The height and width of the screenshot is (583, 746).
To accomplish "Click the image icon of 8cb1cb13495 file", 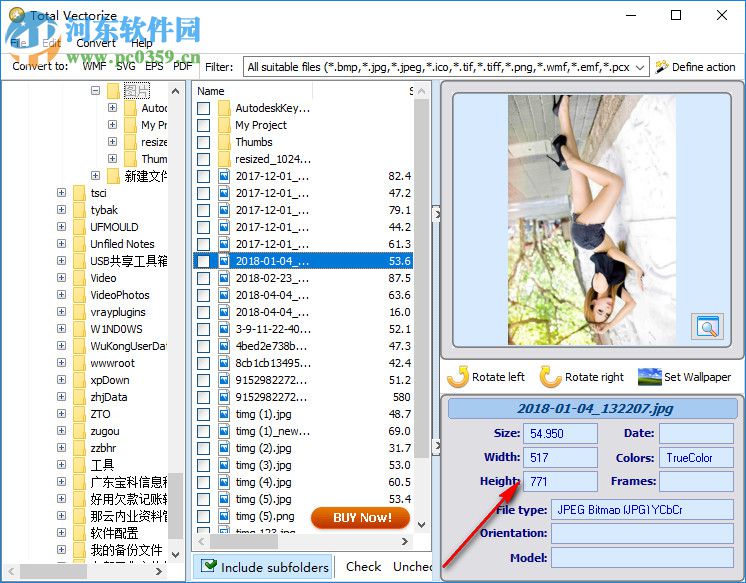I will [x=224, y=363].
